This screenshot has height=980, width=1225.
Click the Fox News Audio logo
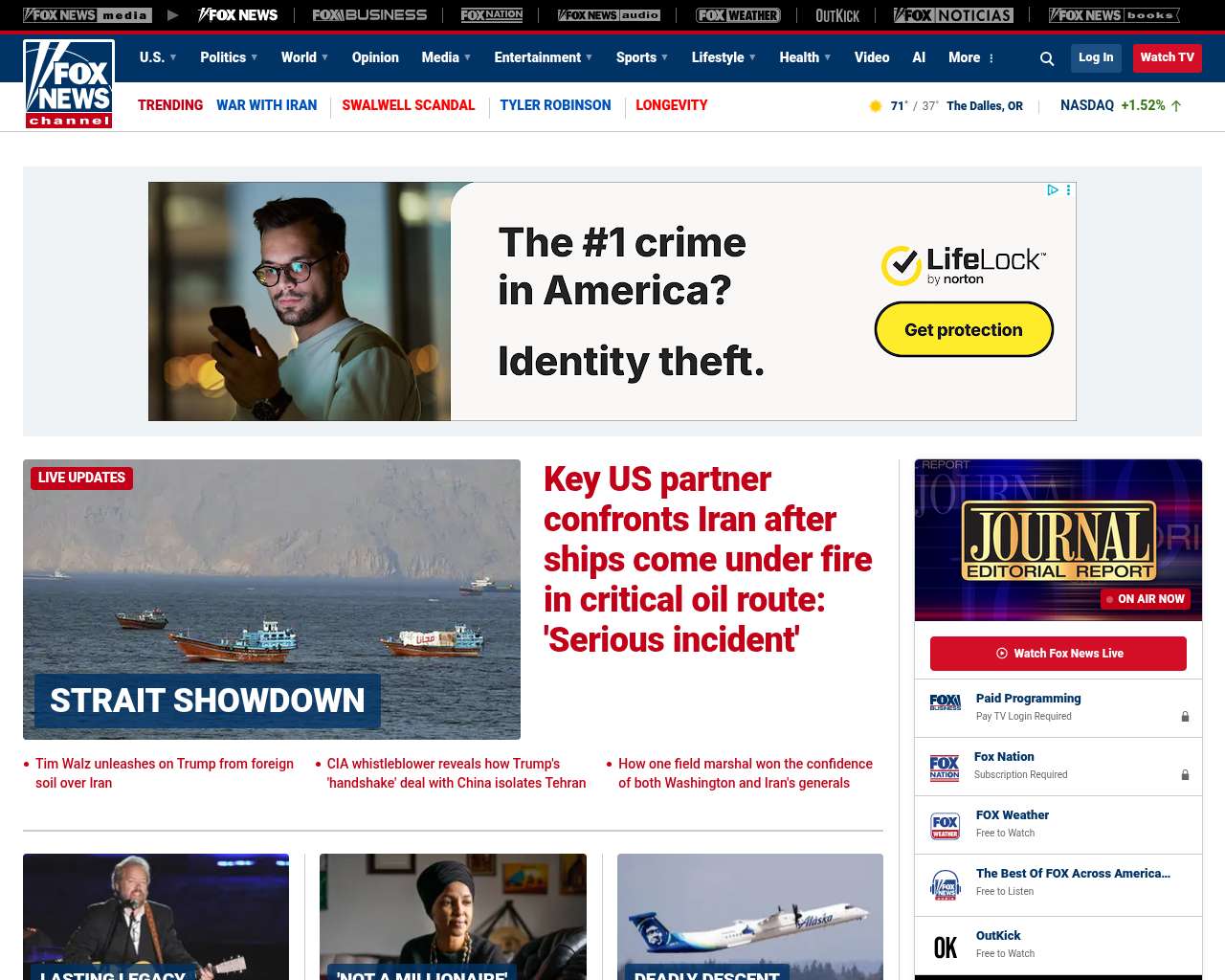click(x=609, y=15)
